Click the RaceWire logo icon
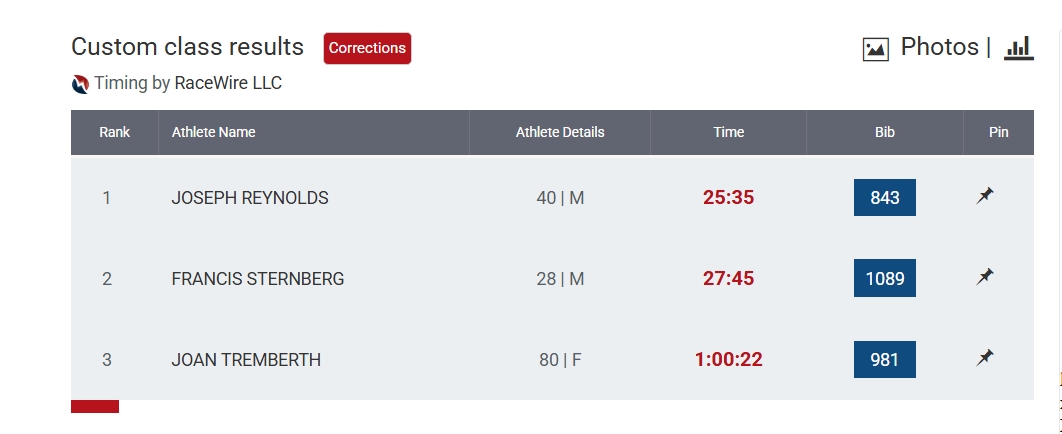This screenshot has height=434, width=1062. 80,84
